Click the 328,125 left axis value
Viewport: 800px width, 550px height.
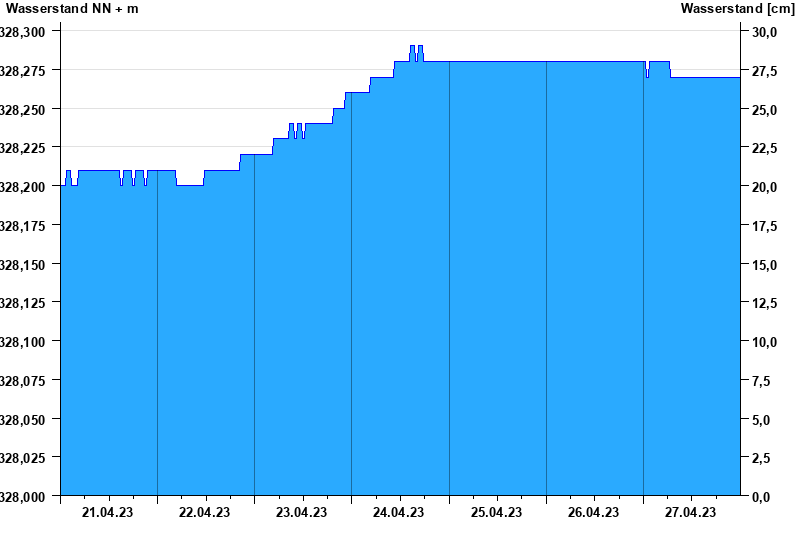tap(22, 303)
